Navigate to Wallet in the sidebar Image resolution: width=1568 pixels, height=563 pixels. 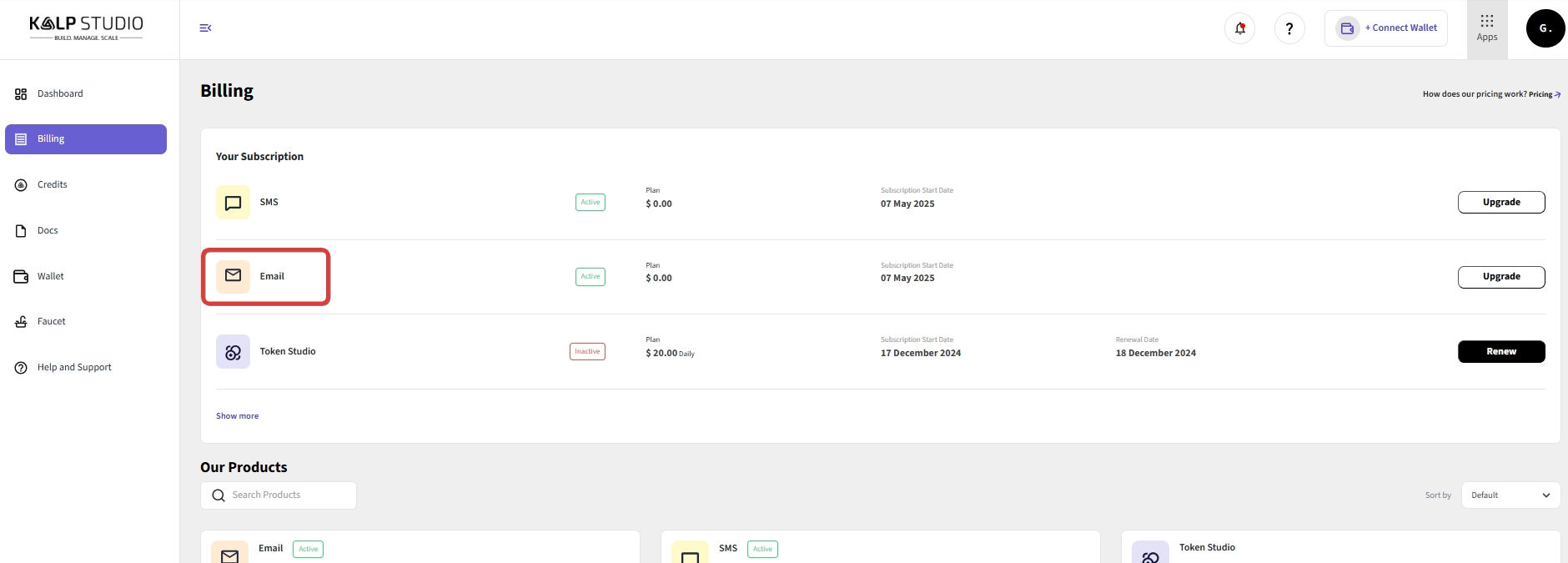click(x=50, y=276)
